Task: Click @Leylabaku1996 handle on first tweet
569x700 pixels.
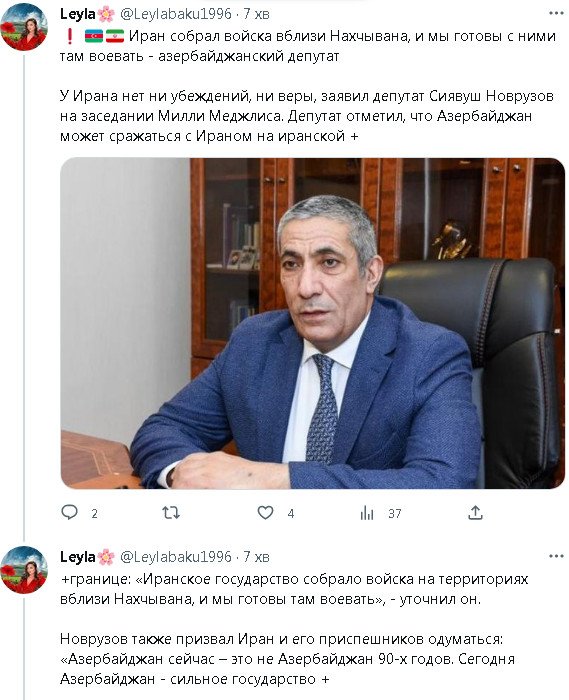Action: click(x=176, y=14)
